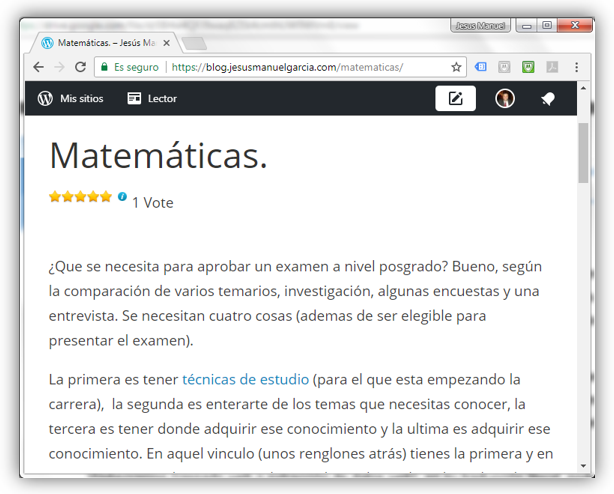Click the Lector reader icon
Screen dimensions: 614x494
(134, 98)
